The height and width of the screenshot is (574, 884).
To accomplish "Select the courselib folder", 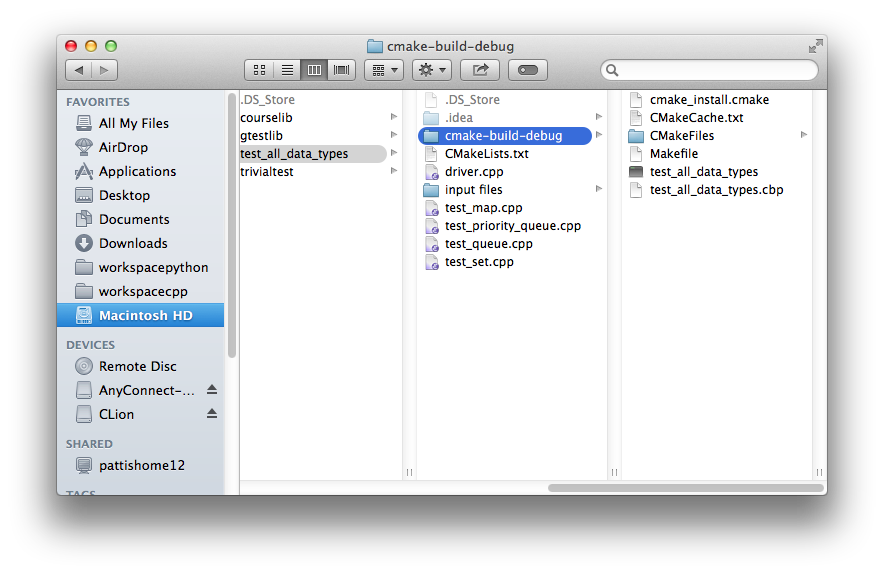I will 266,118.
